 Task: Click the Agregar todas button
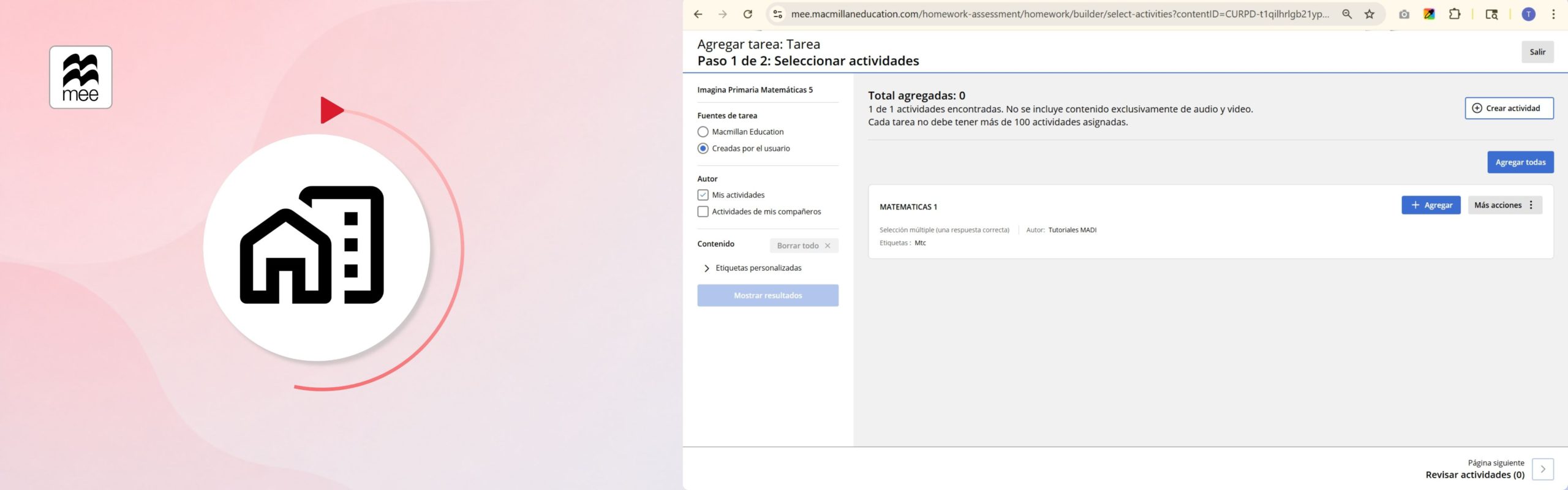(x=1520, y=162)
